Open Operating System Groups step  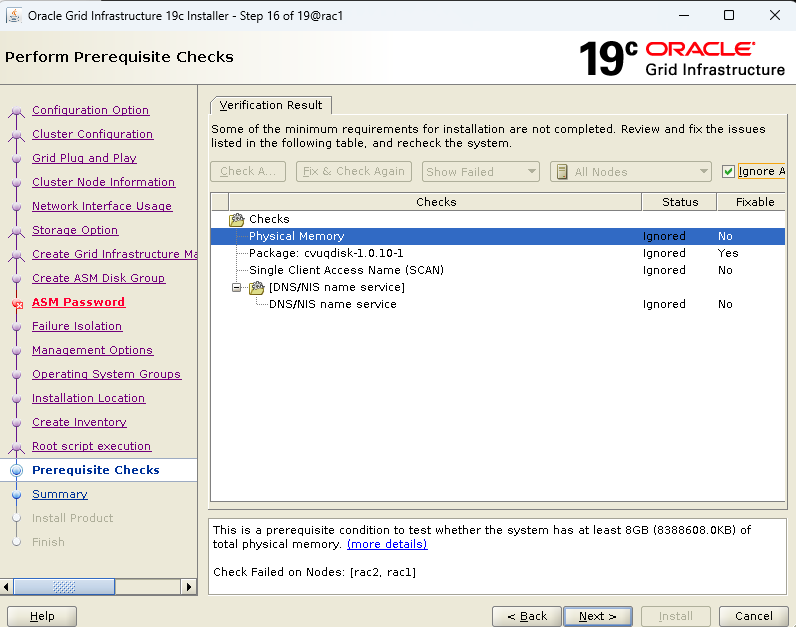pos(107,374)
